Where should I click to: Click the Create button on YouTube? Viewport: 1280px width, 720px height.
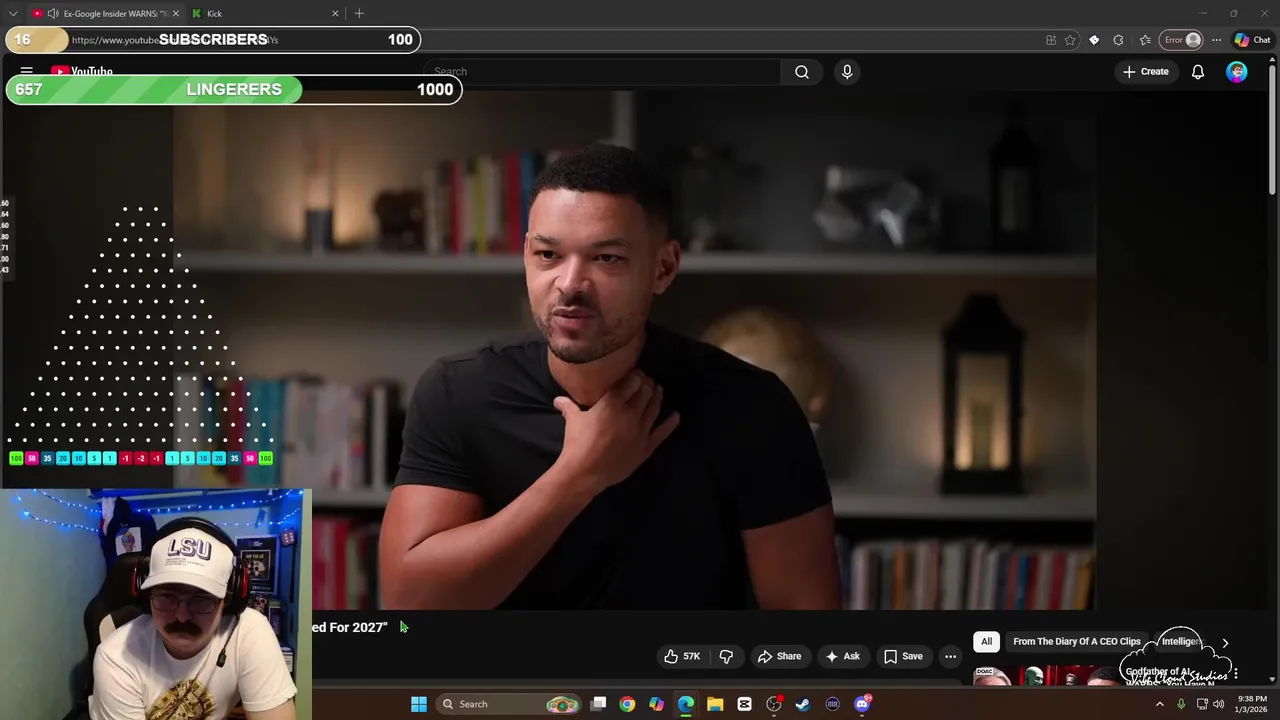coord(1145,72)
